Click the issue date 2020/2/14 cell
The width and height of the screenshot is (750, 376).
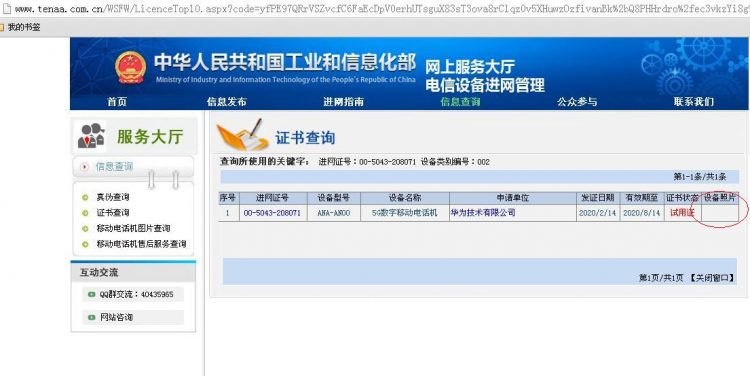pyautogui.click(x=597, y=213)
